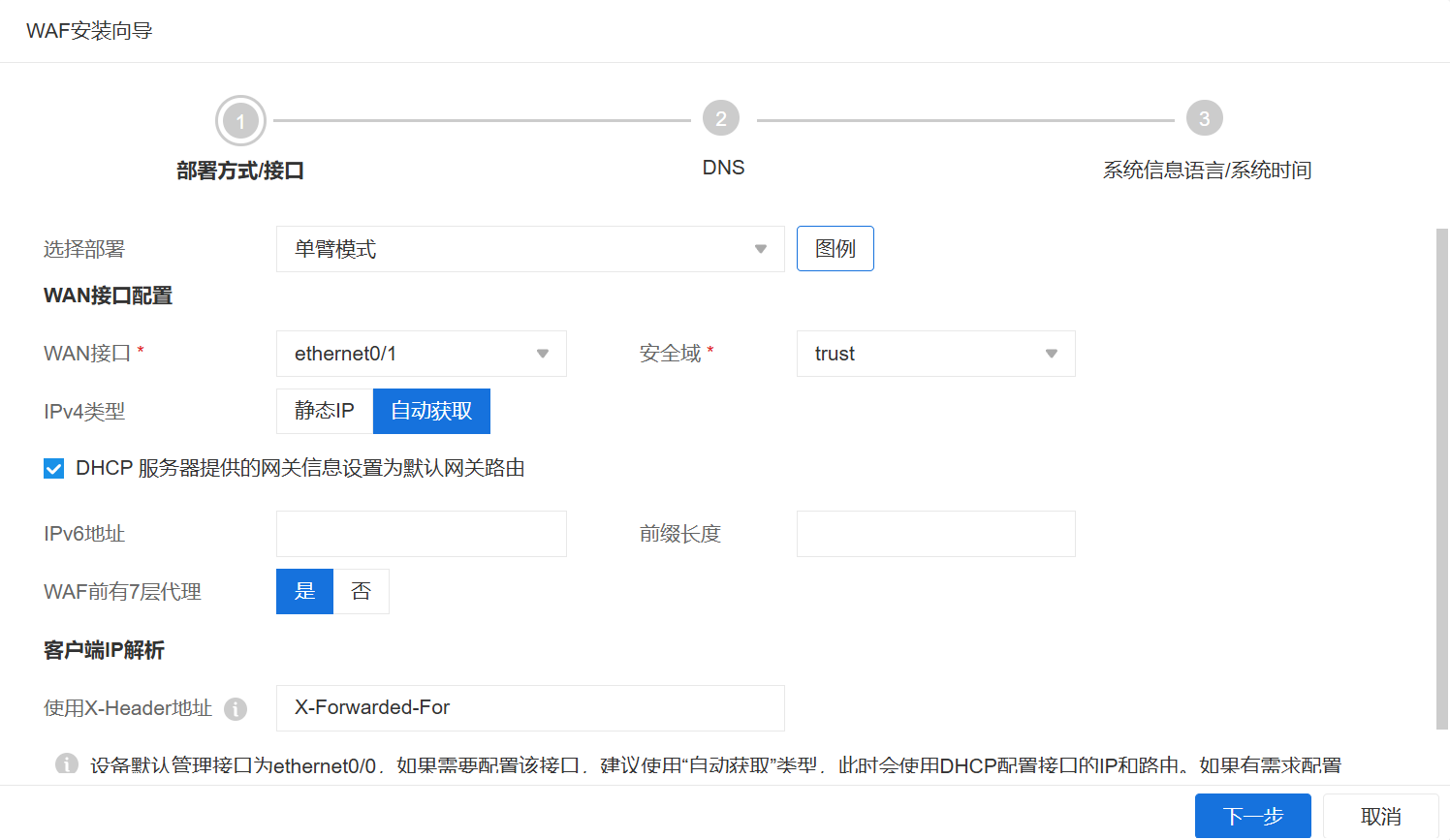Choose 是 for WAF前有7层代理

tap(304, 591)
